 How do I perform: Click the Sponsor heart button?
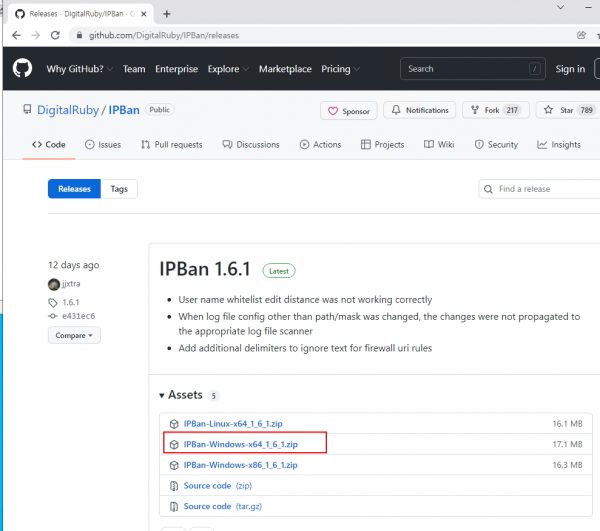tap(349, 110)
